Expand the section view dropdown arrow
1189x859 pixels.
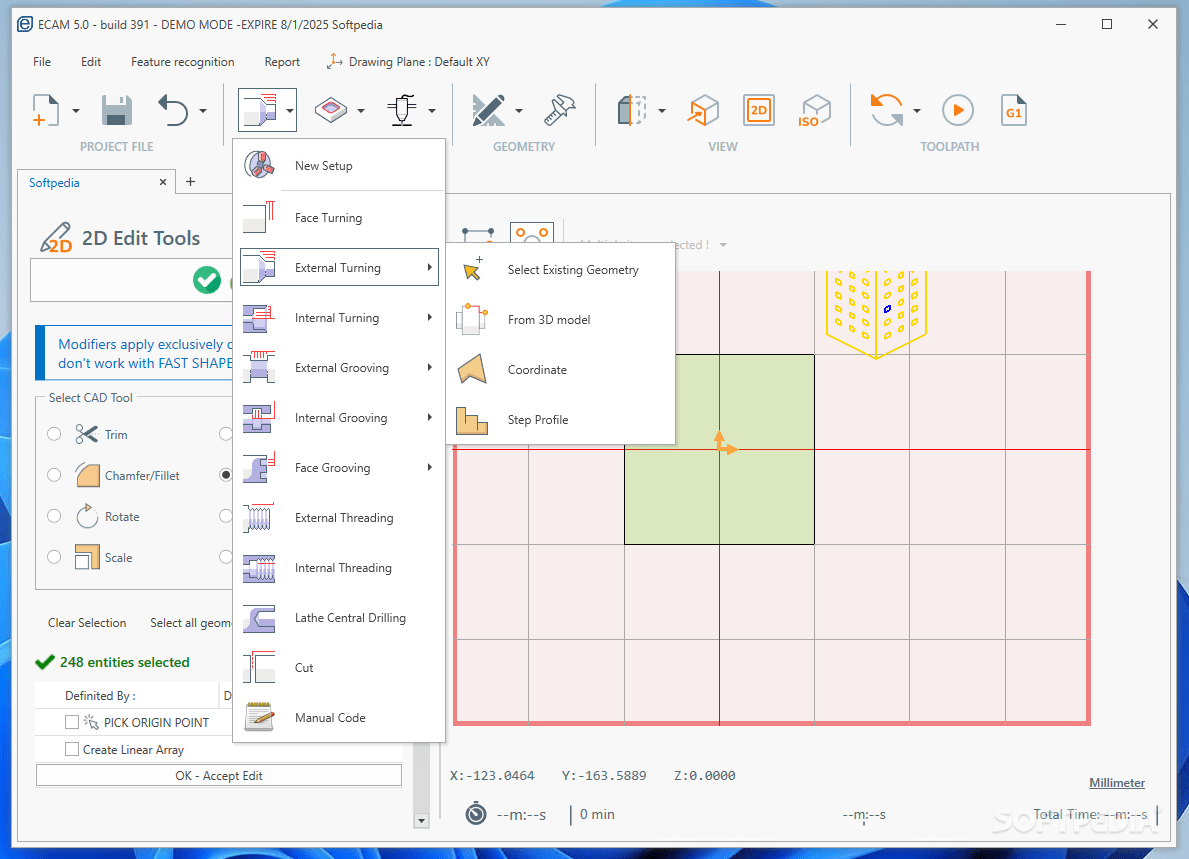tap(662, 111)
